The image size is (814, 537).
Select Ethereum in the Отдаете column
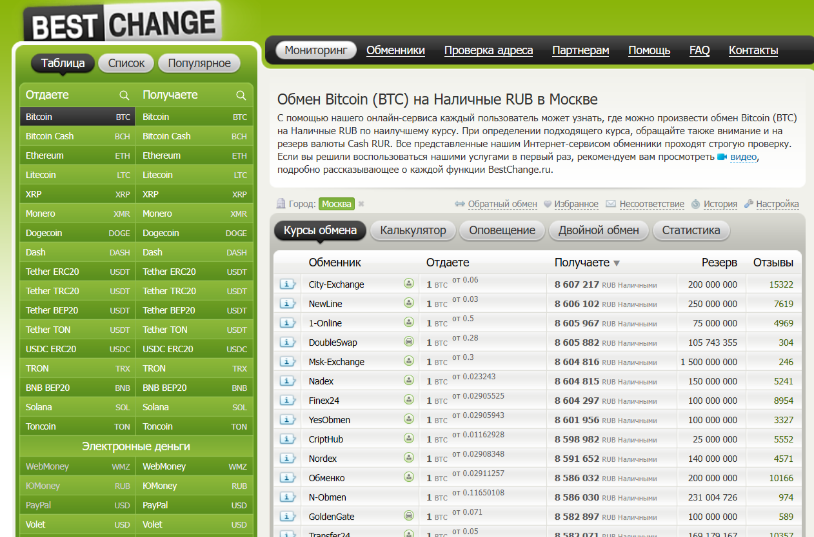77,156
